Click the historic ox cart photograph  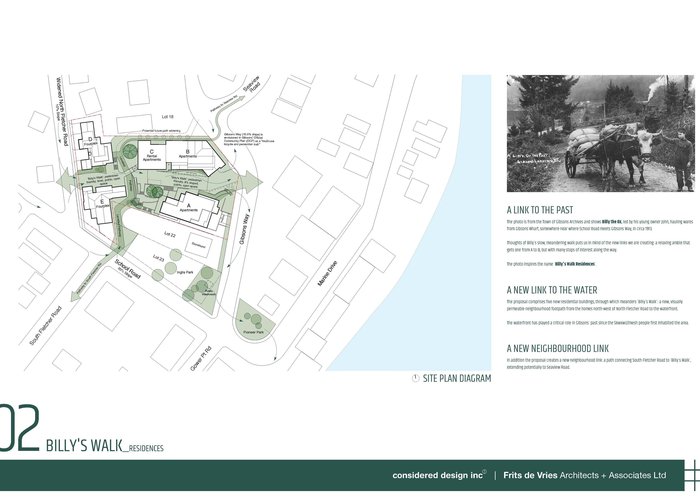click(x=600, y=133)
